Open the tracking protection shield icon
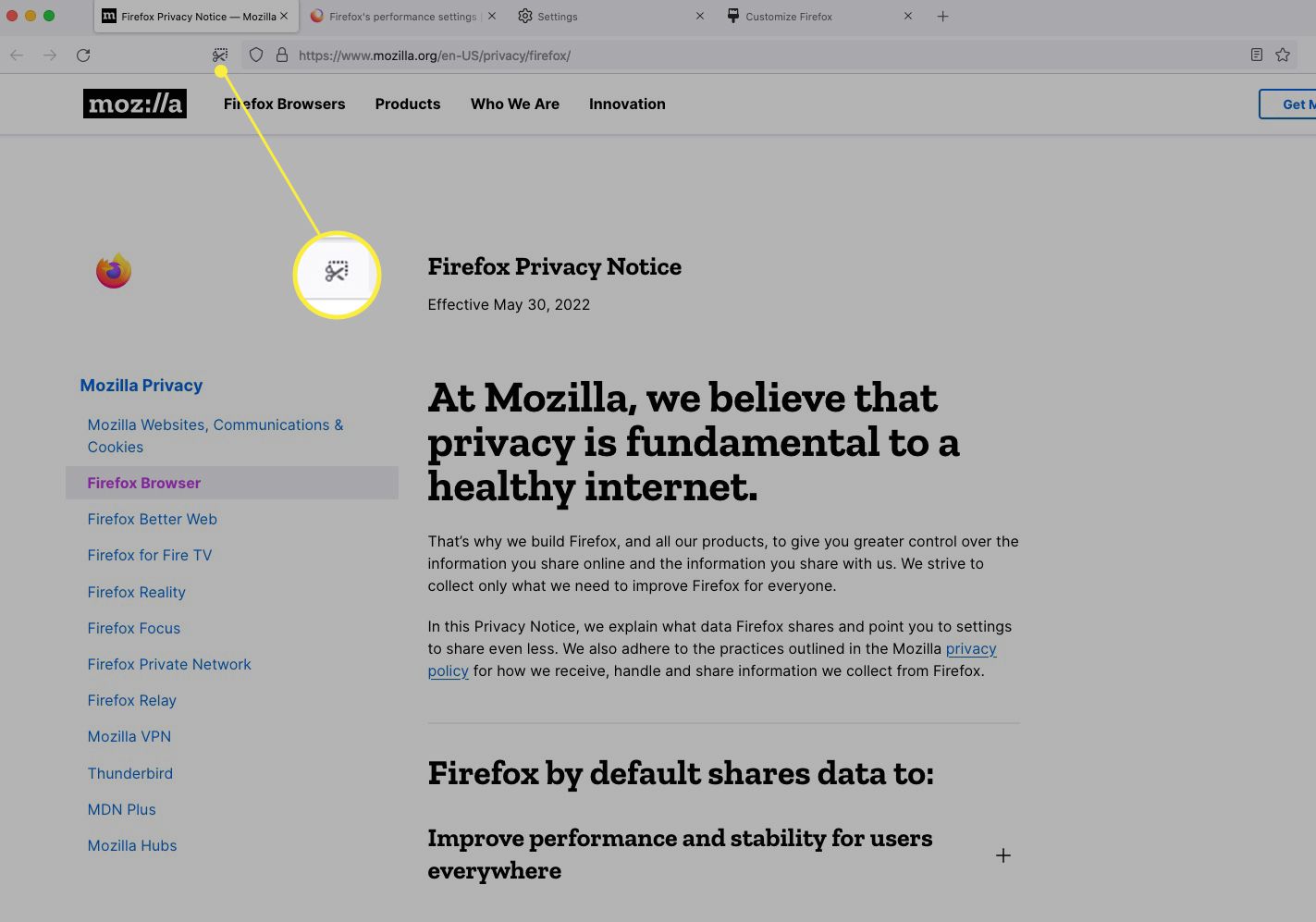The width and height of the screenshot is (1316, 922). click(256, 55)
